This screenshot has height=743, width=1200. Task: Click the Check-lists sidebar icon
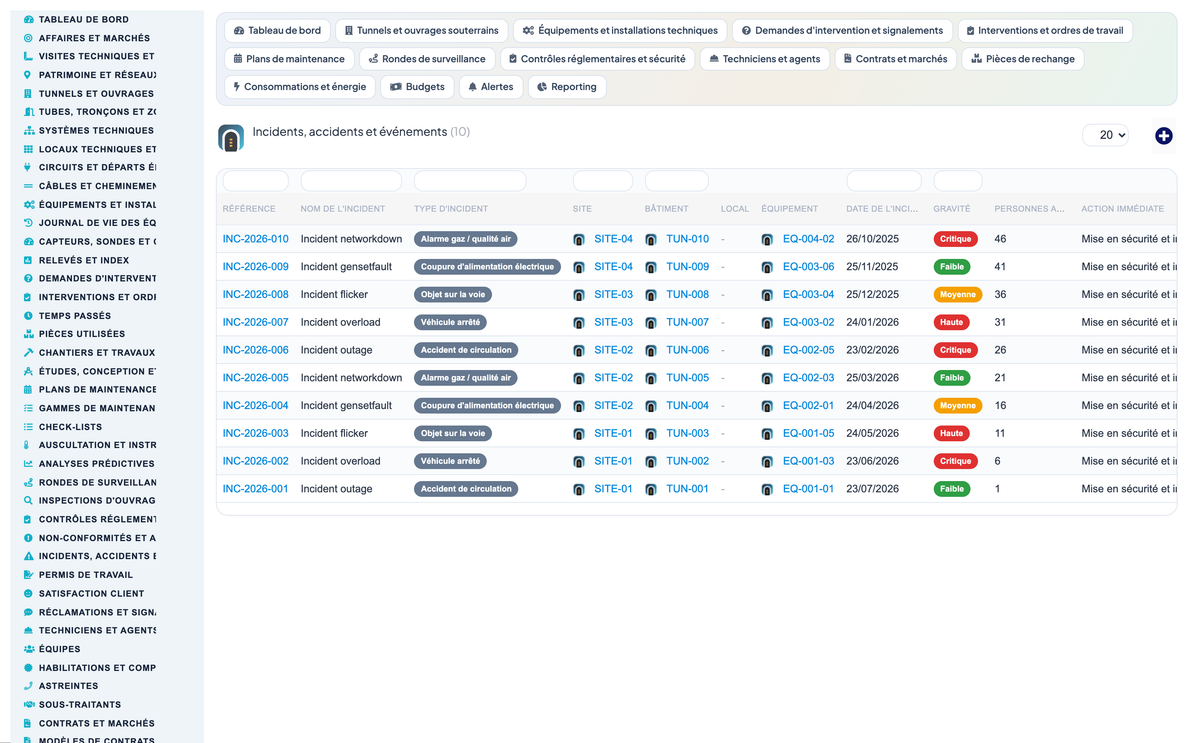point(28,426)
